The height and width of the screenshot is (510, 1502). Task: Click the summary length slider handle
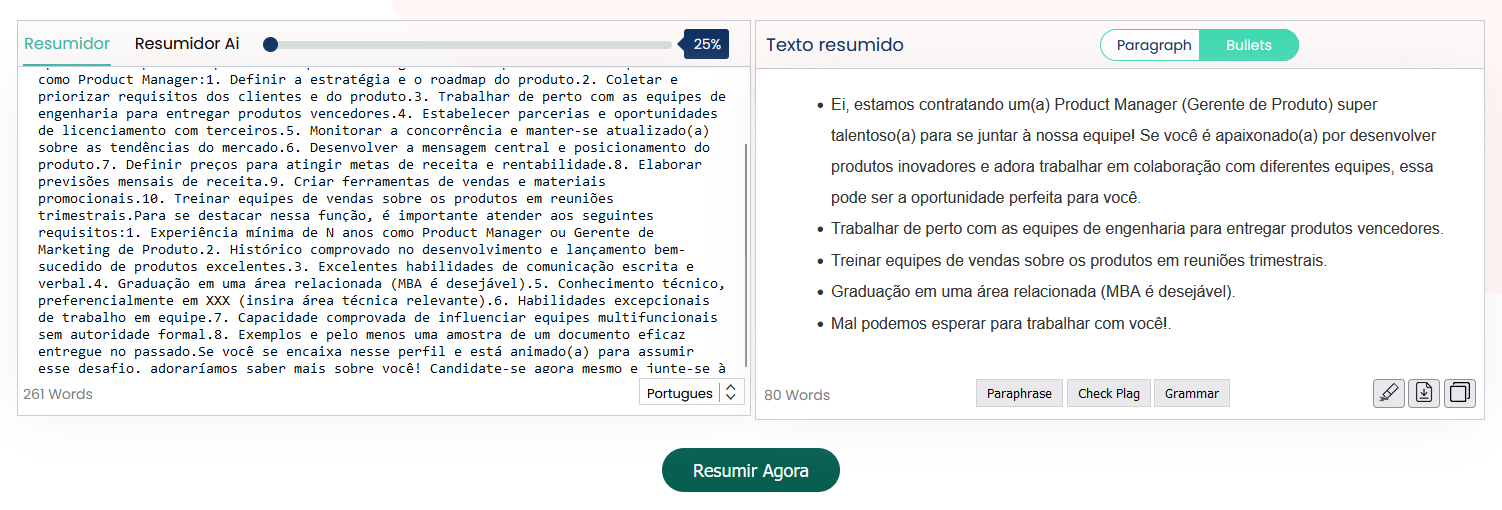[271, 44]
